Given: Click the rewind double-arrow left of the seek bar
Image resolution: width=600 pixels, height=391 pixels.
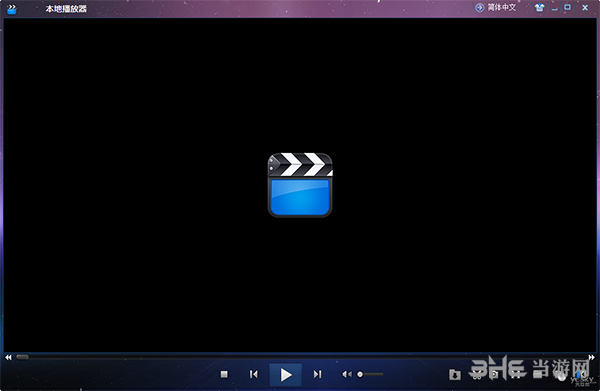Looking at the screenshot, I should pos(8,357).
